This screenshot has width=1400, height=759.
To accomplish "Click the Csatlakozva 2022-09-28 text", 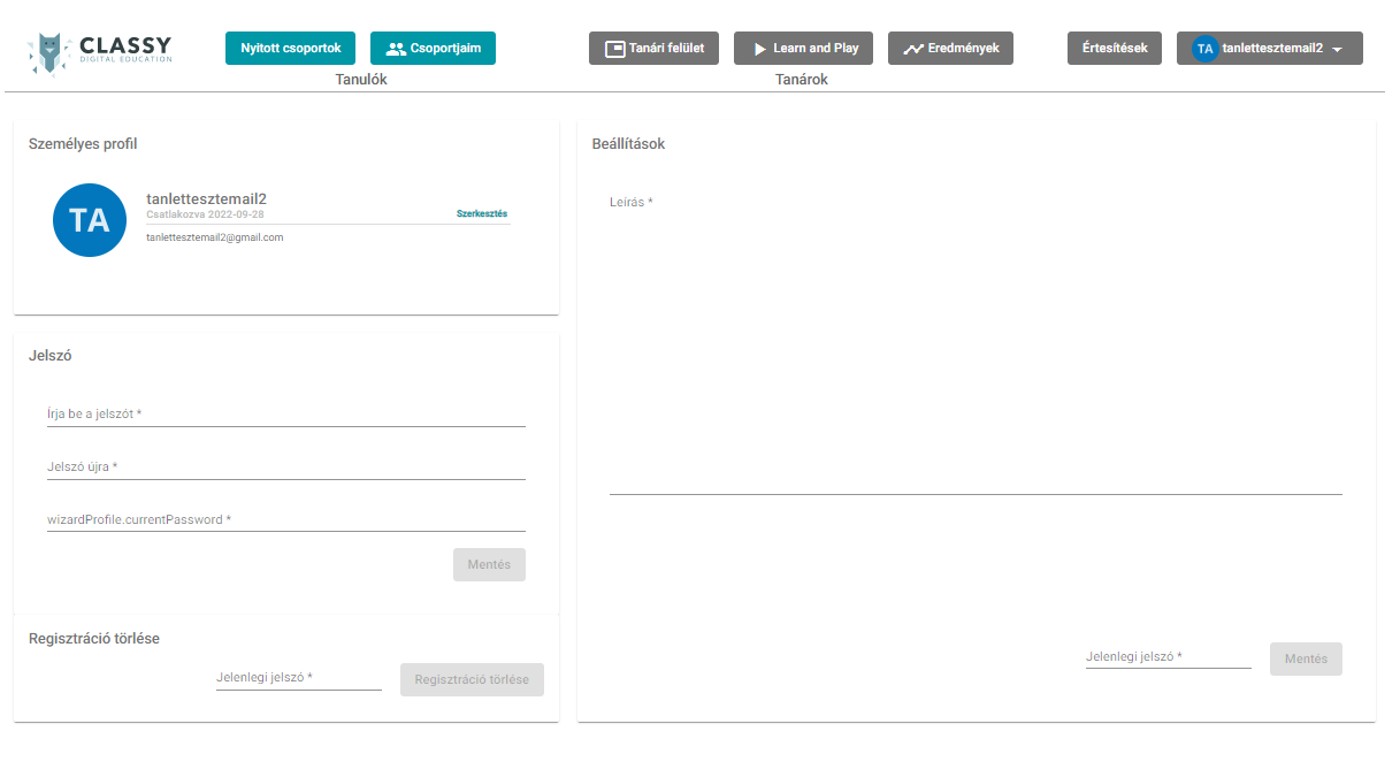I will tap(205, 215).
